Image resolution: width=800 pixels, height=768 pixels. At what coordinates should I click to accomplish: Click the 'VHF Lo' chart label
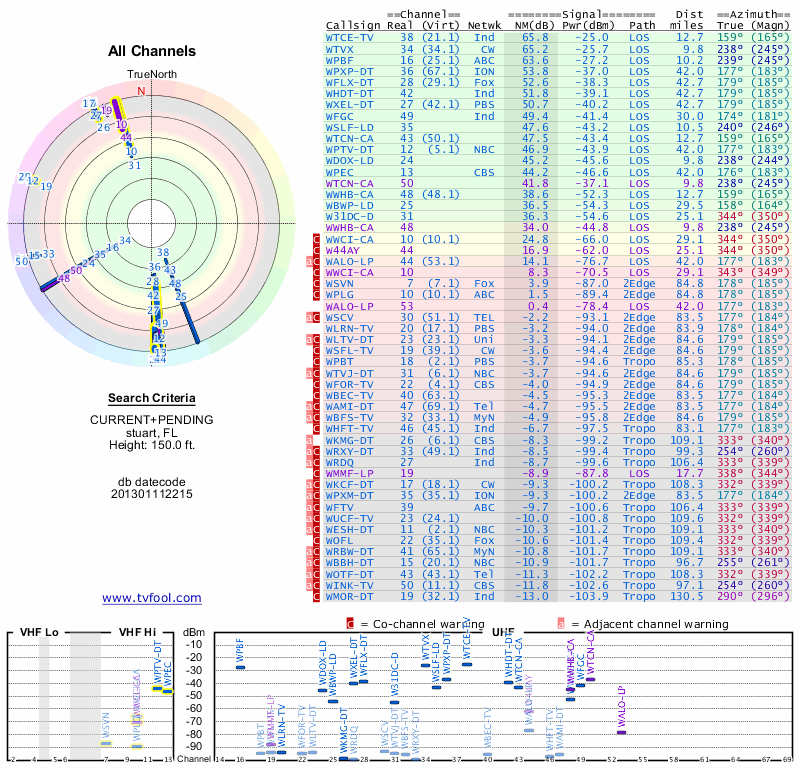(x=39, y=633)
